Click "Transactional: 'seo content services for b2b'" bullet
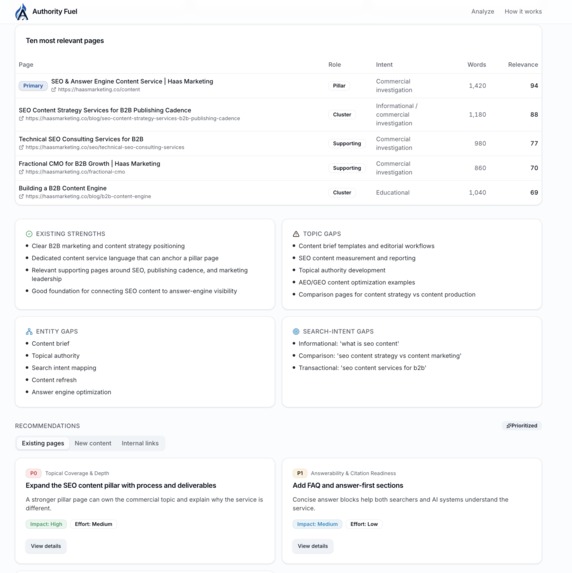Image resolution: width=572 pixels, height=573 pixels. point(362,368)
